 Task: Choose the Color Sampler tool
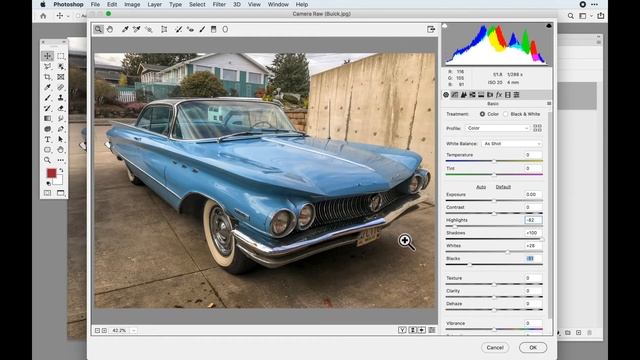136,29
